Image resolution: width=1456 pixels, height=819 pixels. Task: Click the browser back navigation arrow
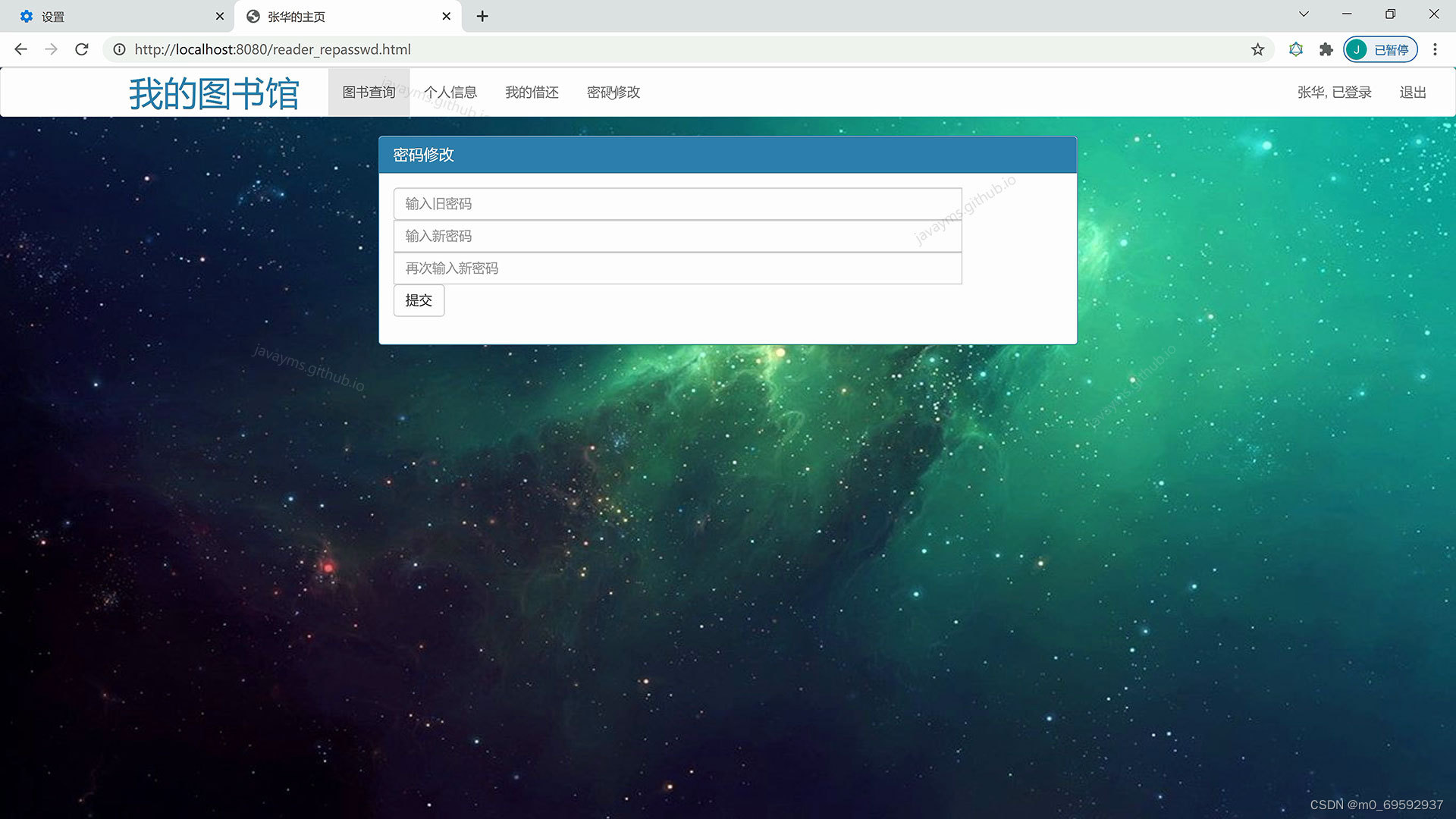20,49
